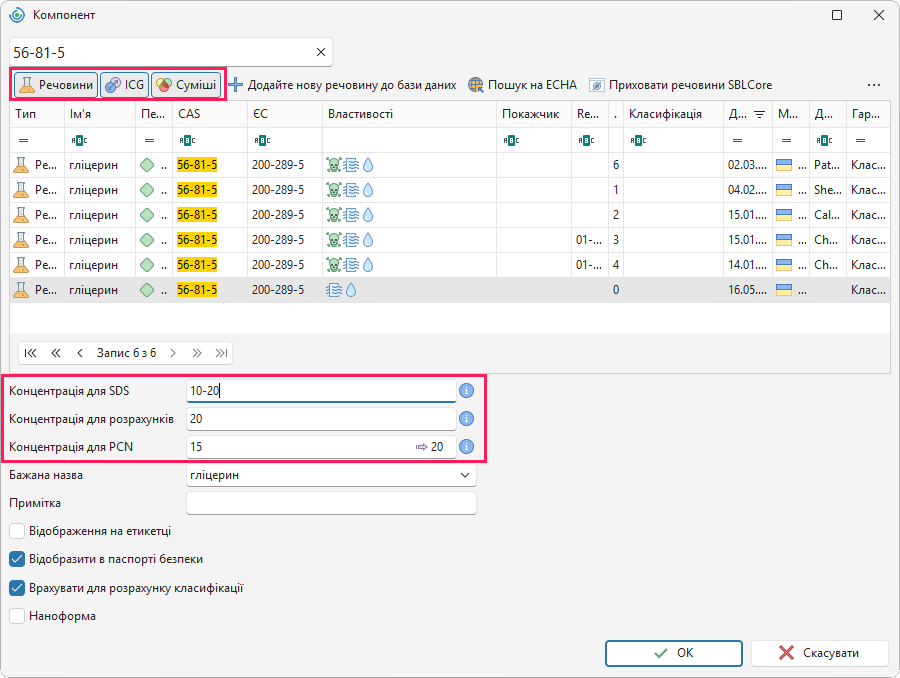Open the ЄС column filter operator
Image resolution: width=900 pixels, height=678 pixels.
click(262, 141)
